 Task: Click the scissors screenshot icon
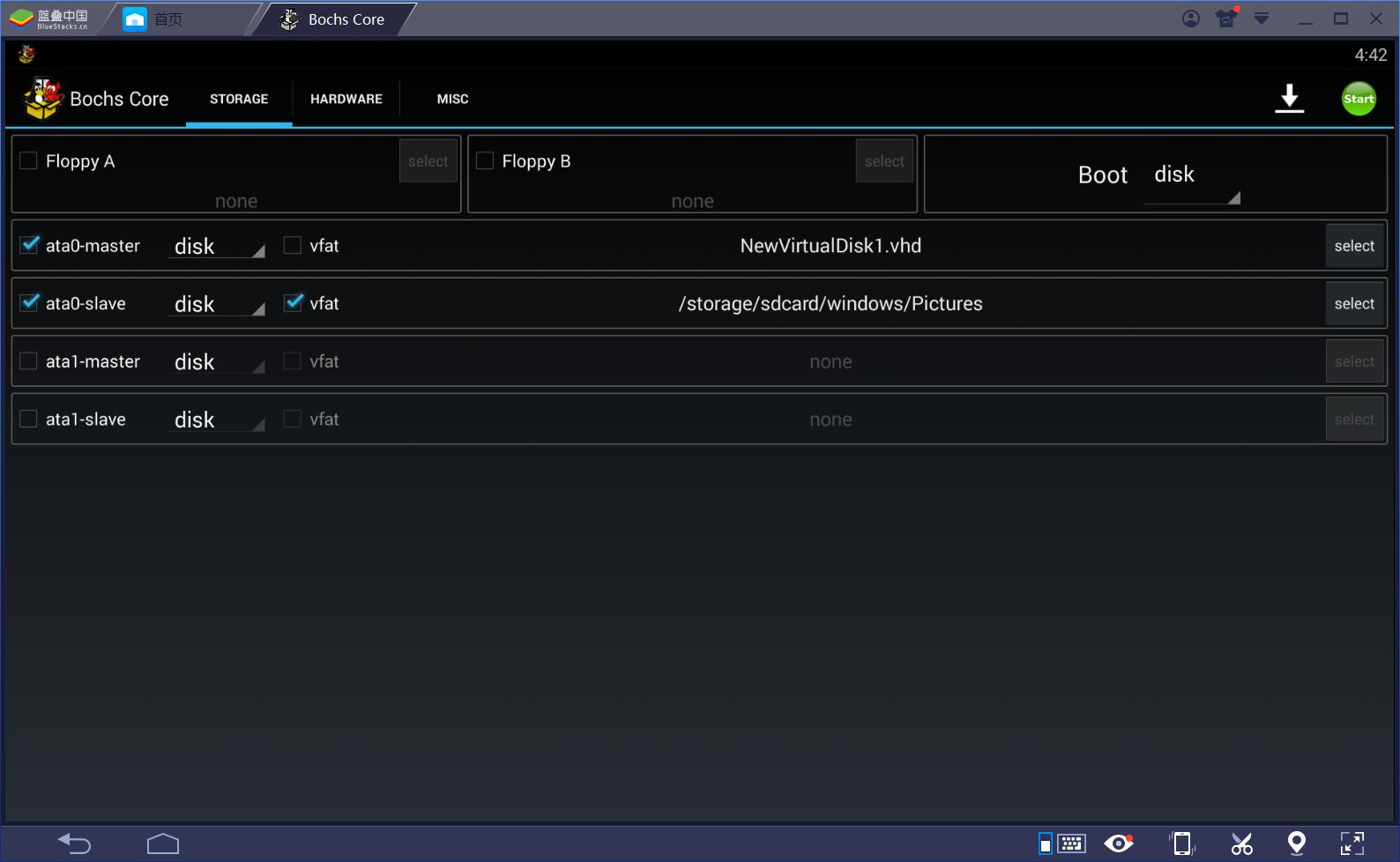[1241, 843]
